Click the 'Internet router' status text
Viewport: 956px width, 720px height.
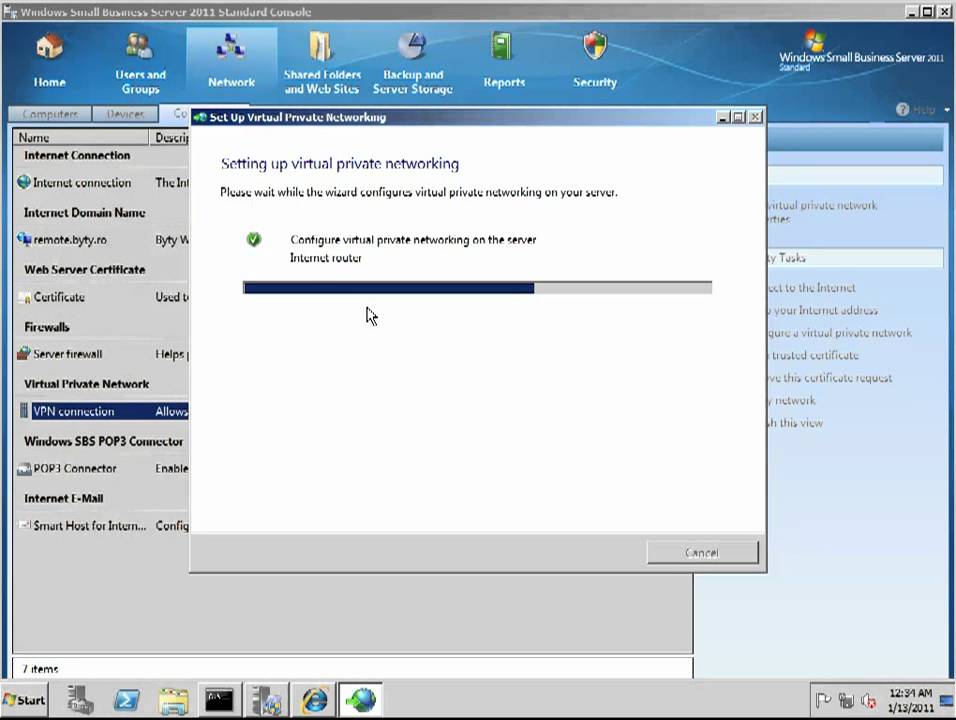pyautogui.click(x=326, y=258)
